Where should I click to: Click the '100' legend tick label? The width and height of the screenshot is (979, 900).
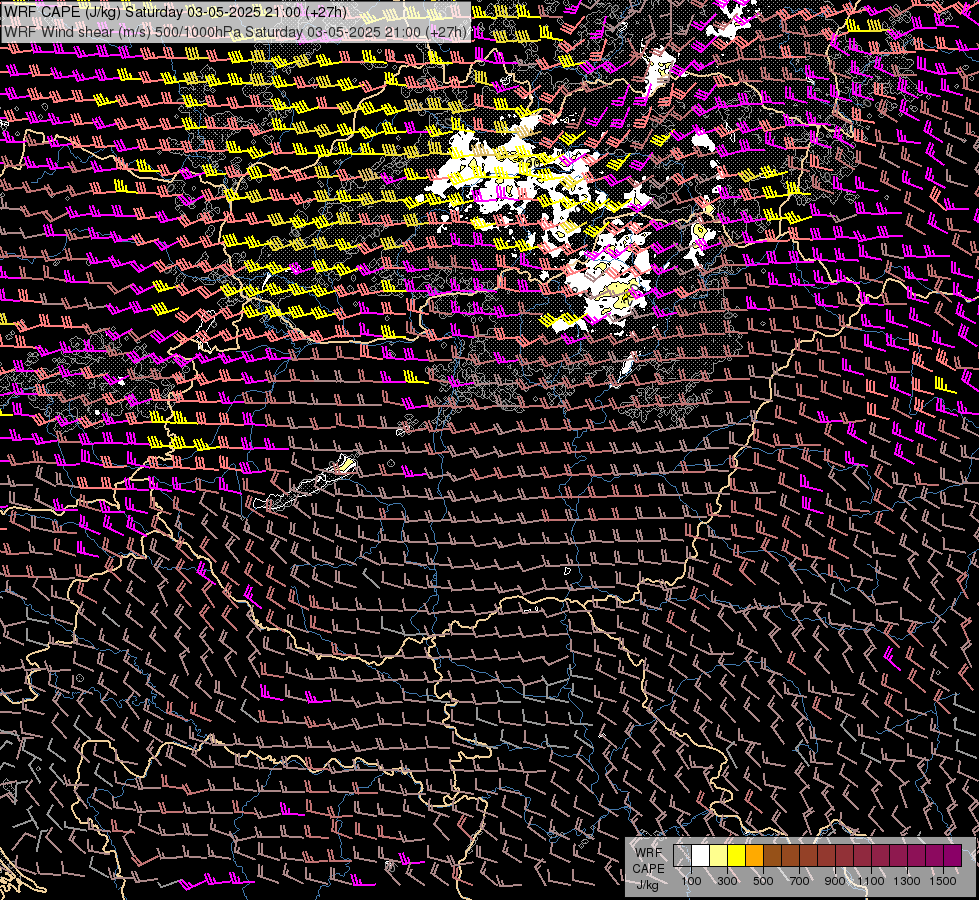[691, 881]
